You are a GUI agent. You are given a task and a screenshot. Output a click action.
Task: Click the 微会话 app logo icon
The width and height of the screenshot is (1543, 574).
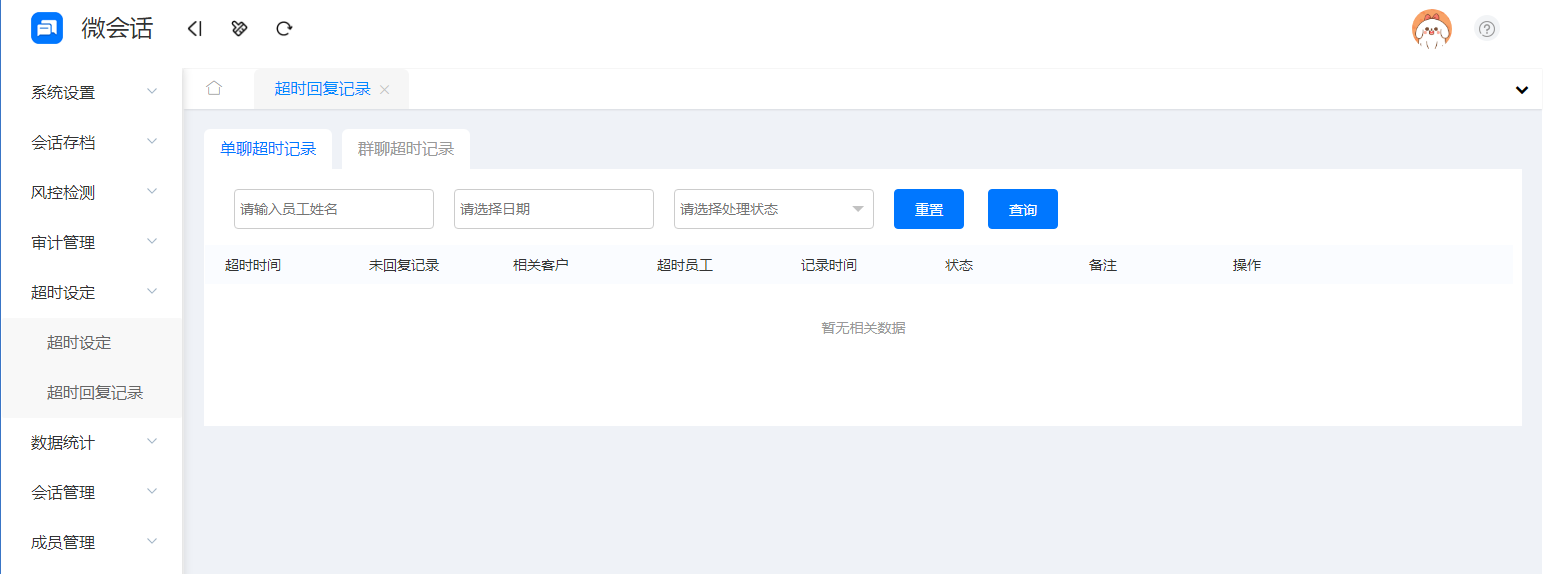[x=47, y=28]
